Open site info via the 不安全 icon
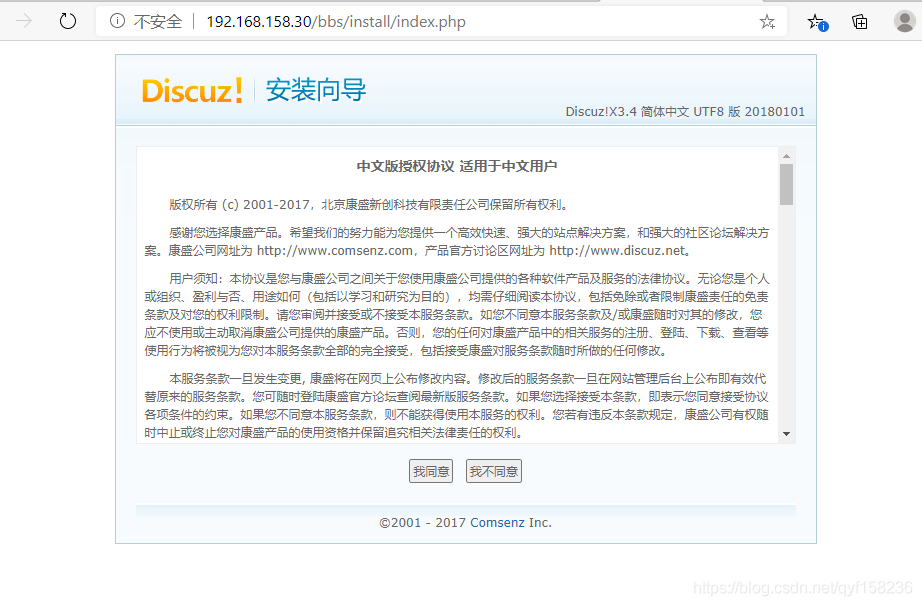 (x=118, y=22)
